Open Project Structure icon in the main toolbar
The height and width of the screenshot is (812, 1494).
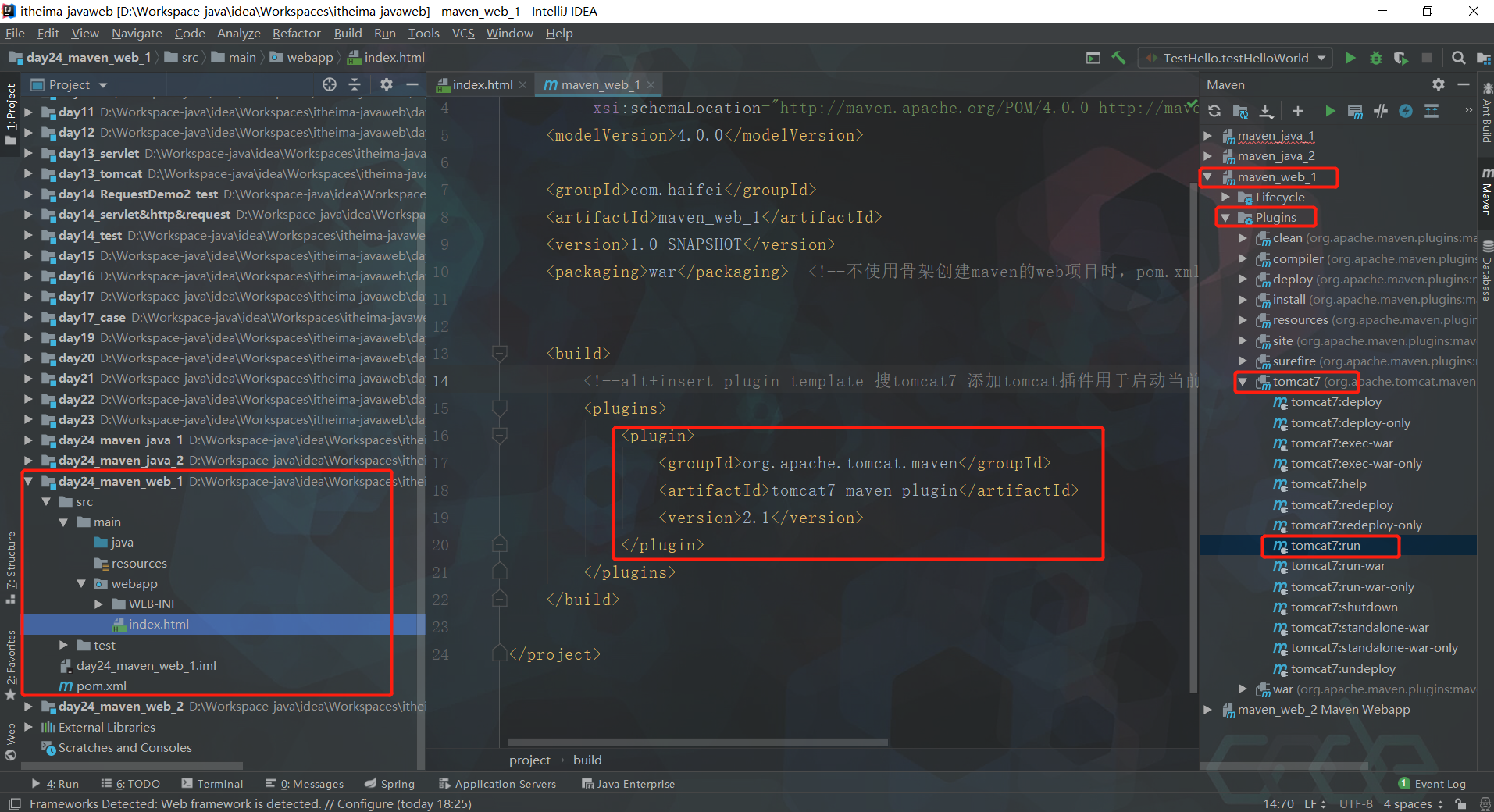coord(1483,58)
